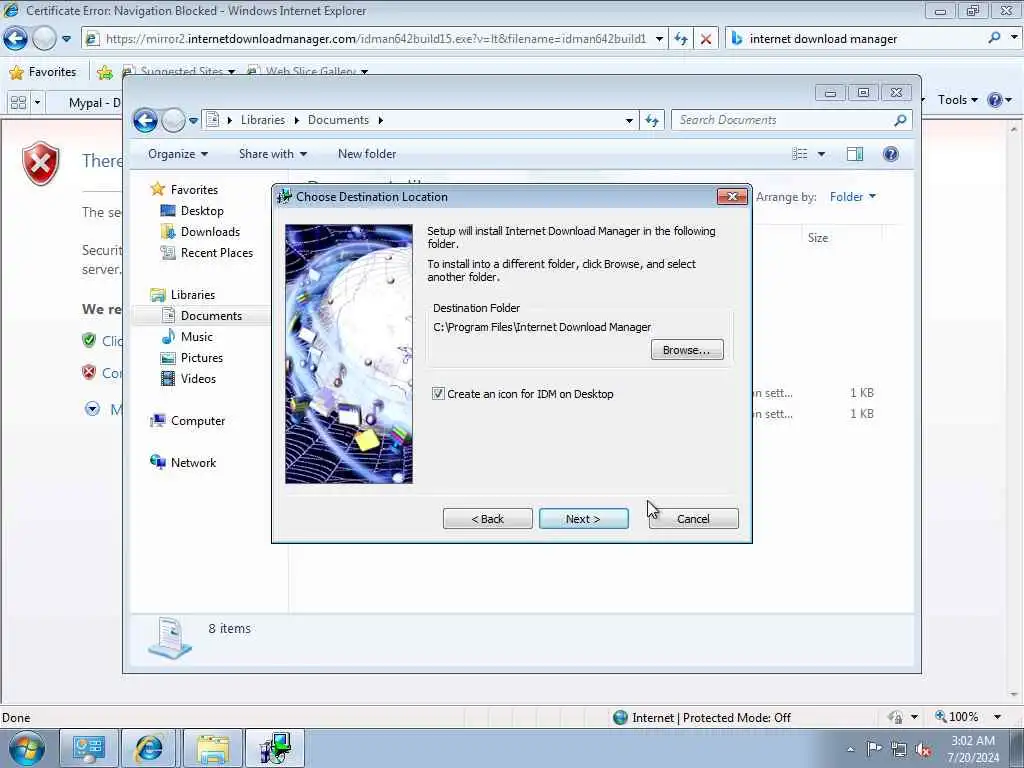Open the IE Favorites button
The width and height of the screenshot is (1024, 768).
tap(43, 72)
